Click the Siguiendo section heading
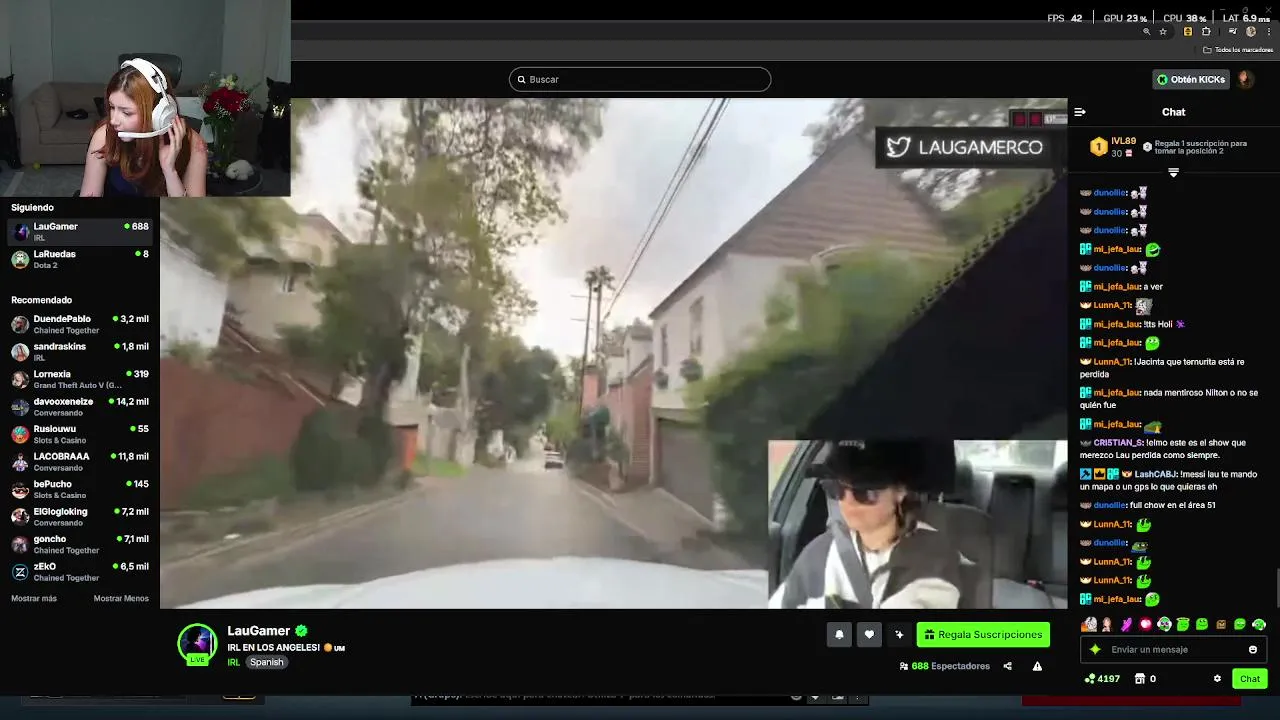The height and width of the screenshot is (720, 1280). [x=32, y=207]
